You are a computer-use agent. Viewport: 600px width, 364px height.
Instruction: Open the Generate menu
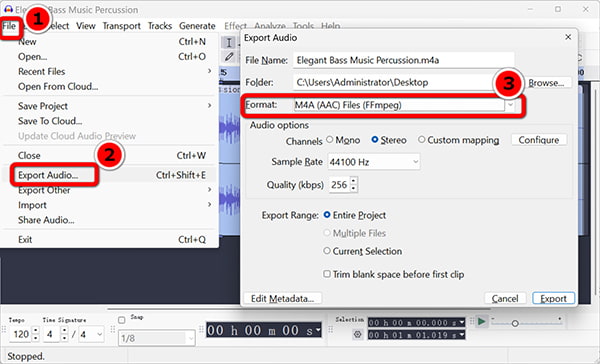click(197, 26)
